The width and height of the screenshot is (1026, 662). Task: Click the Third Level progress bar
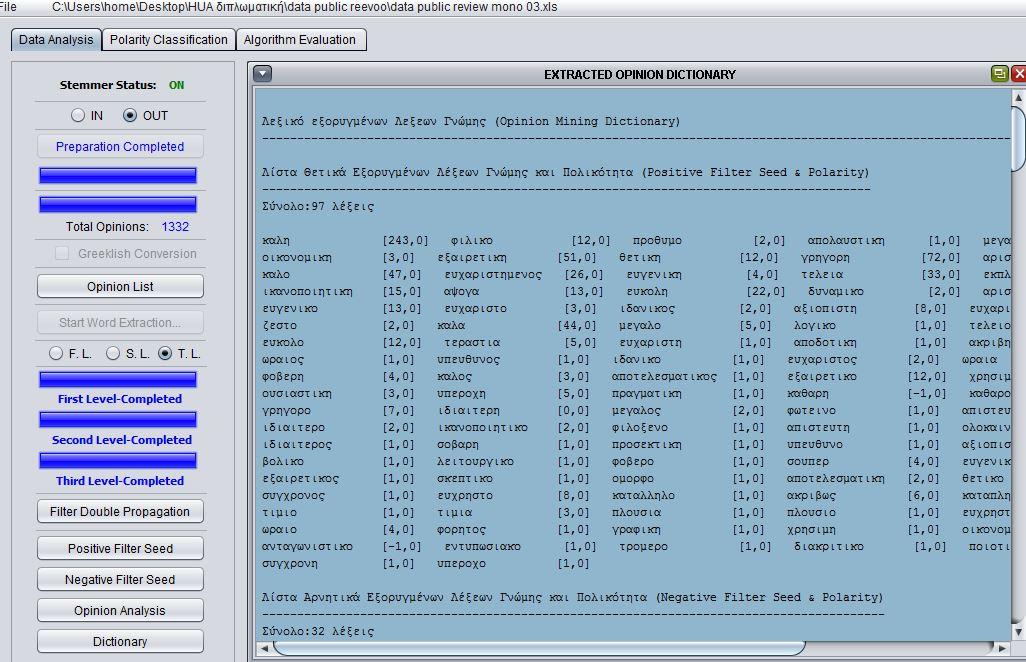coord(118,461)
